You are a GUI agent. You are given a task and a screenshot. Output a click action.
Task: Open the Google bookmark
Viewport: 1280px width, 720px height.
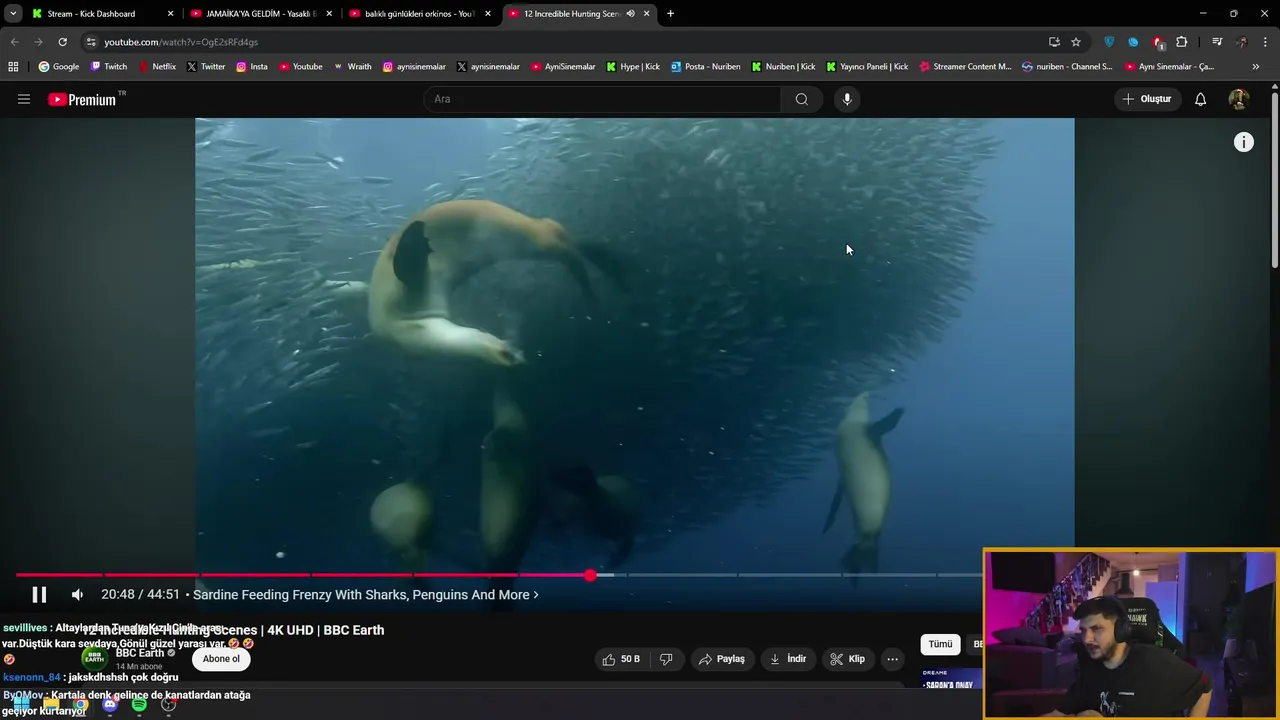tap(59, 67)
